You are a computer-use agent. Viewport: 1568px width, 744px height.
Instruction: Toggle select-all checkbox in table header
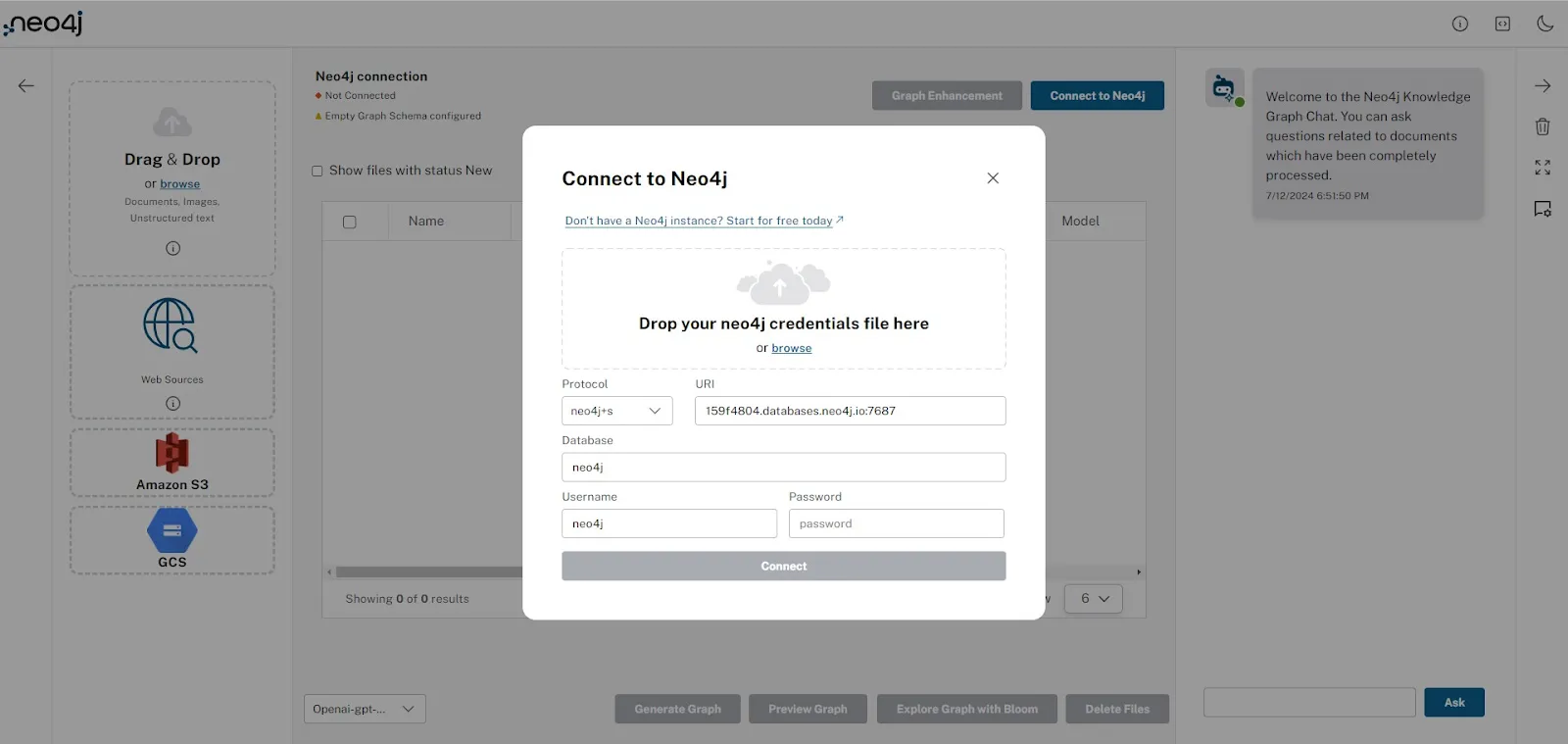(350, 222)
